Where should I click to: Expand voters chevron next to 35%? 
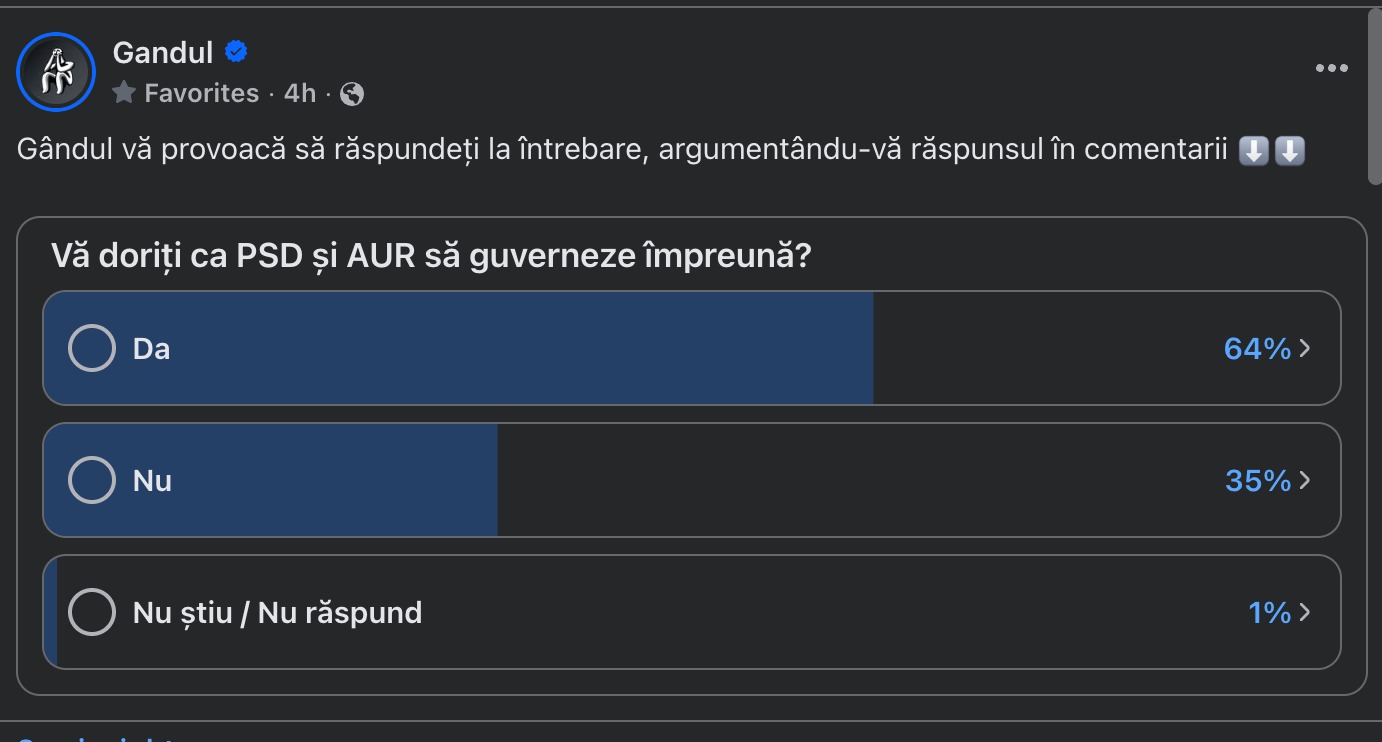pyautogui.click(x=1304, y=480)
